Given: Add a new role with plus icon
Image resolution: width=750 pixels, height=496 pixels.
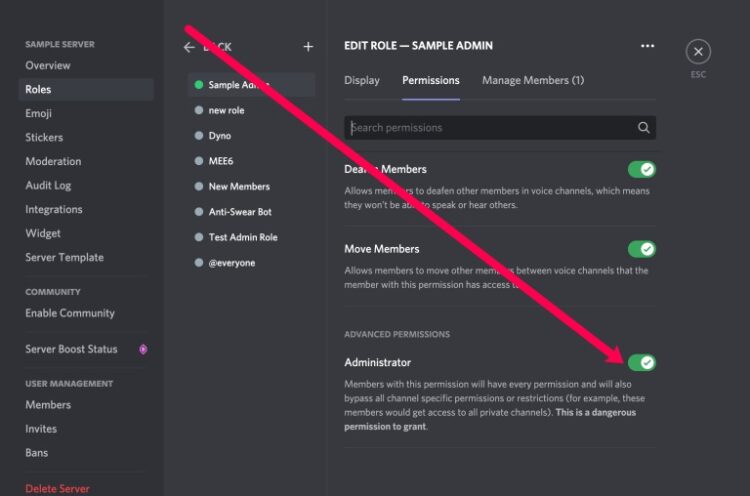Looking at the screenshot, I should [308, 47].
